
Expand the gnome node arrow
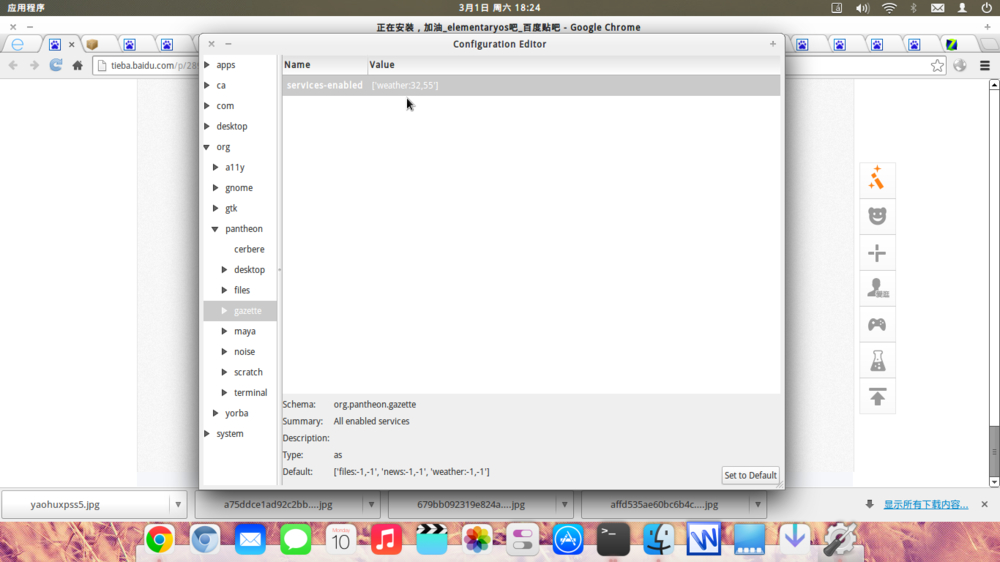coord(216,188)
